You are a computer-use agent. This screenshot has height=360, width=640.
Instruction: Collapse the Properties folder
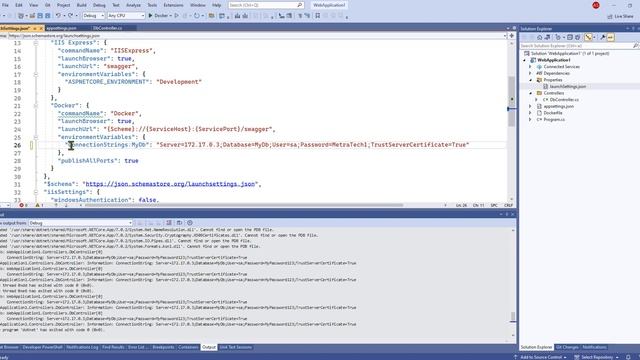click(x=531, y=80)
